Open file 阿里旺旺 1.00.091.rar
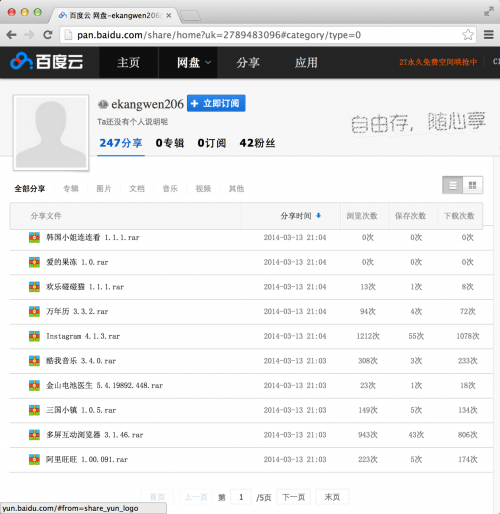The image size is (500, 514). [87, 459]
